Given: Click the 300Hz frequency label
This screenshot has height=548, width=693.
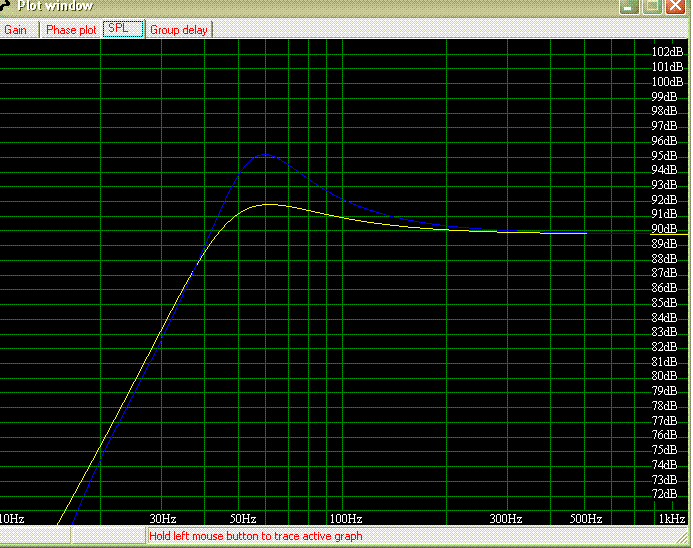Looking at the screenshot, I should click(x=506, y=519).
